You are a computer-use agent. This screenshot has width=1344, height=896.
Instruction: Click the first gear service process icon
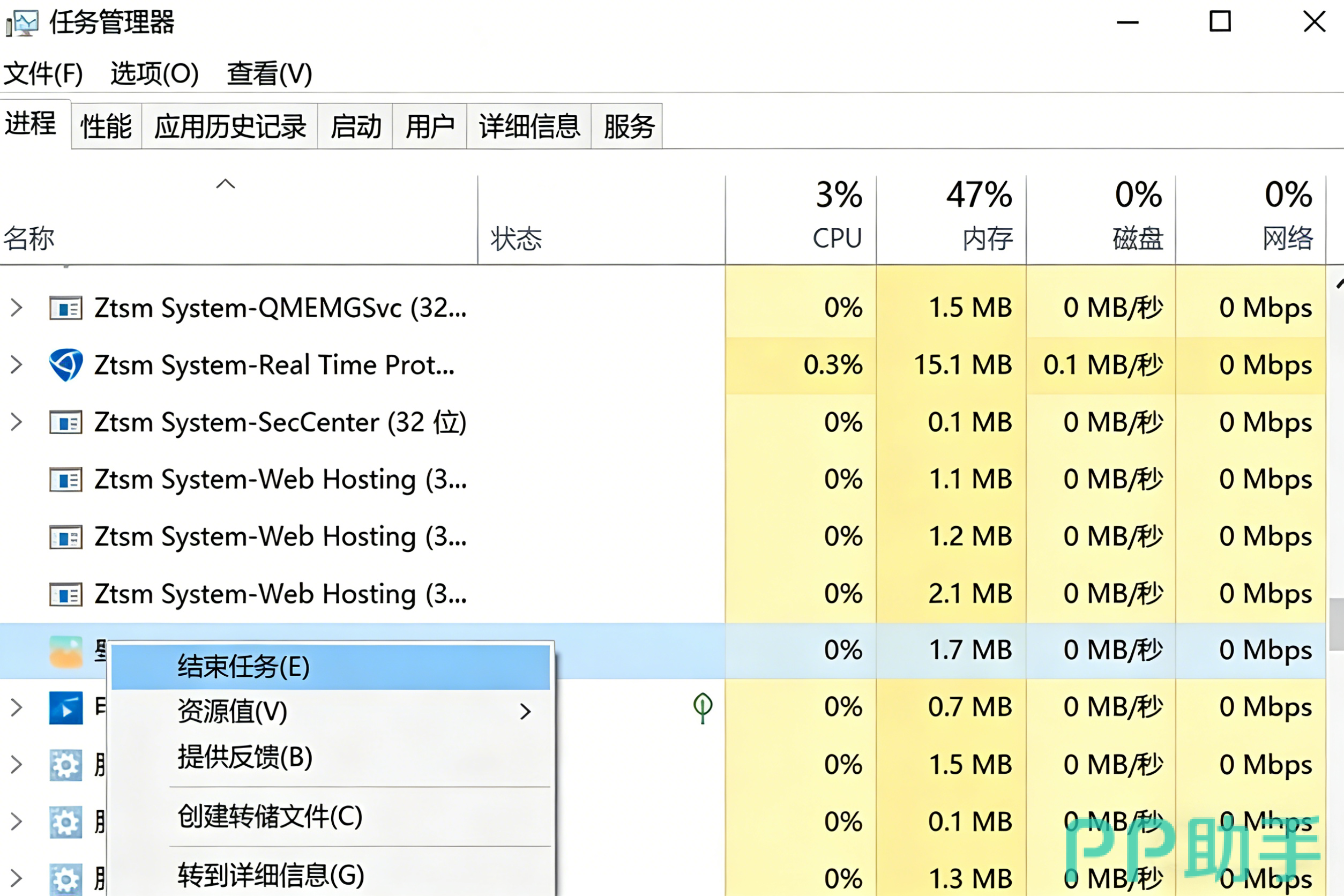point(66,765)
